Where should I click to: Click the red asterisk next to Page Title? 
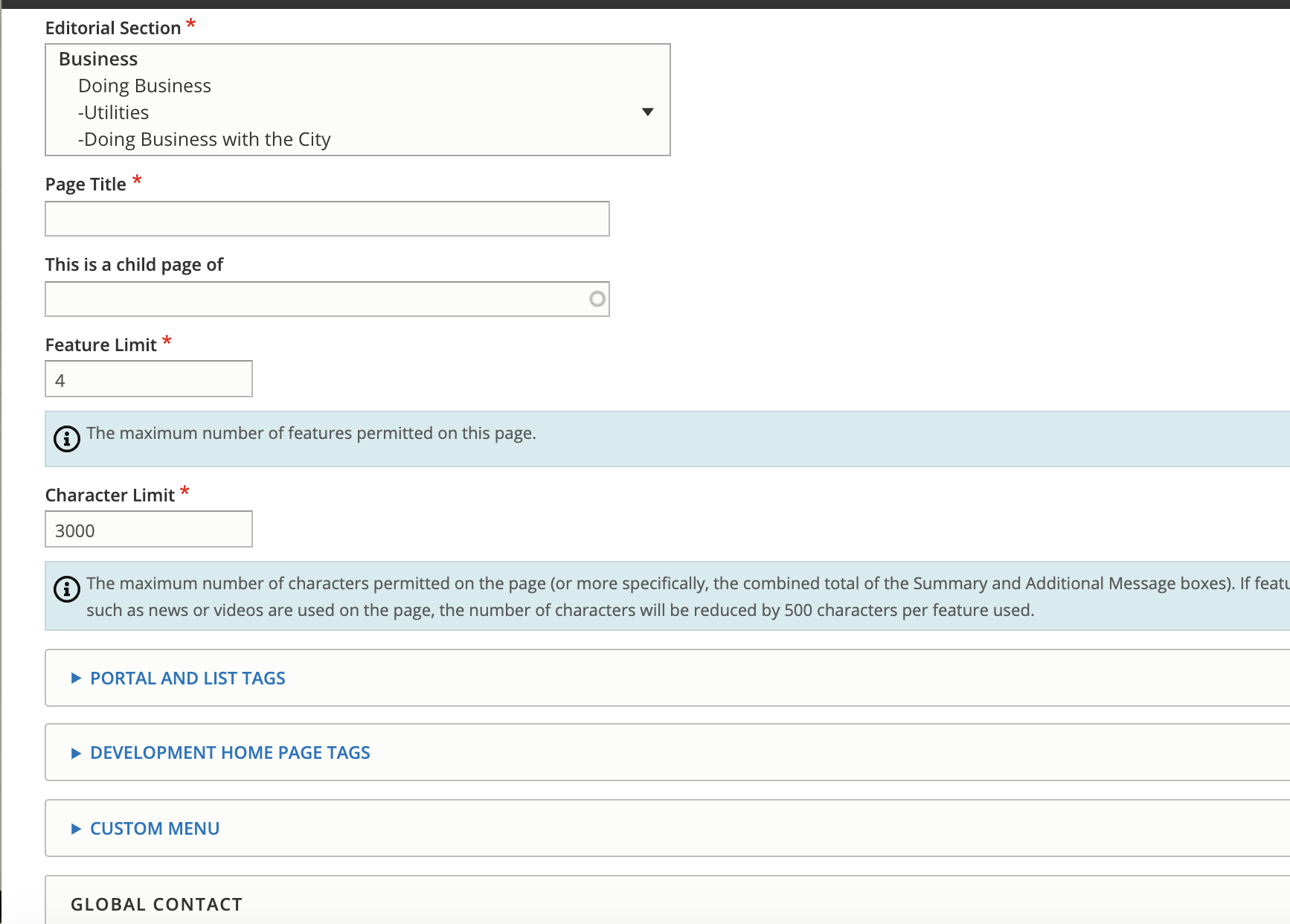137,180
